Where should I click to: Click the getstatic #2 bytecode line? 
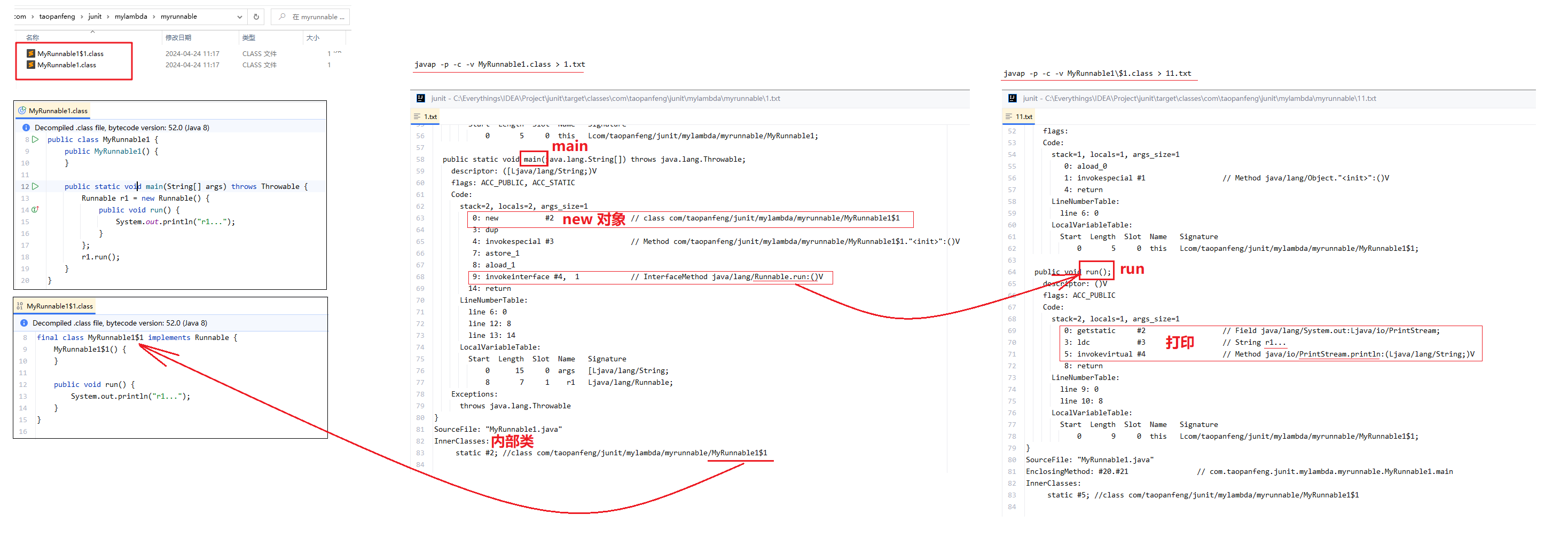[x=1252, y=331]
